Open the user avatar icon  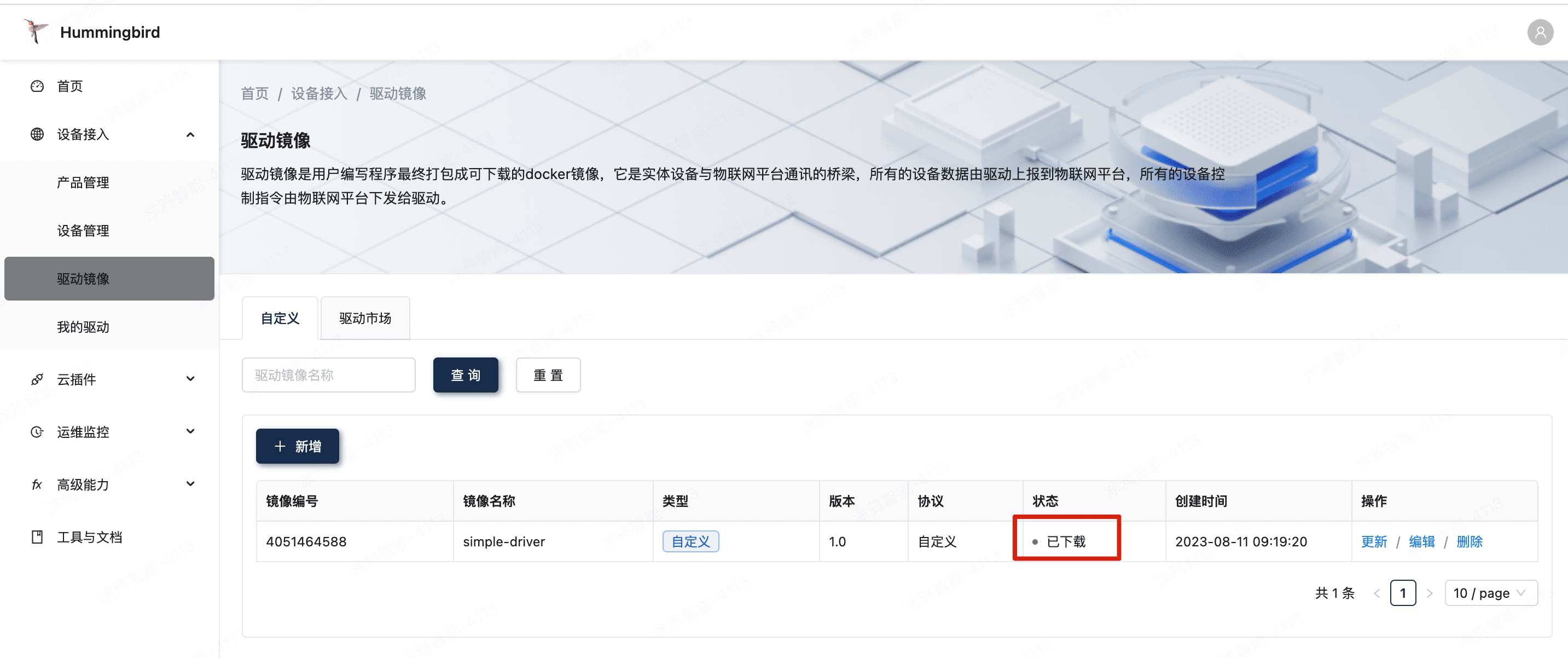point(1540,32)
